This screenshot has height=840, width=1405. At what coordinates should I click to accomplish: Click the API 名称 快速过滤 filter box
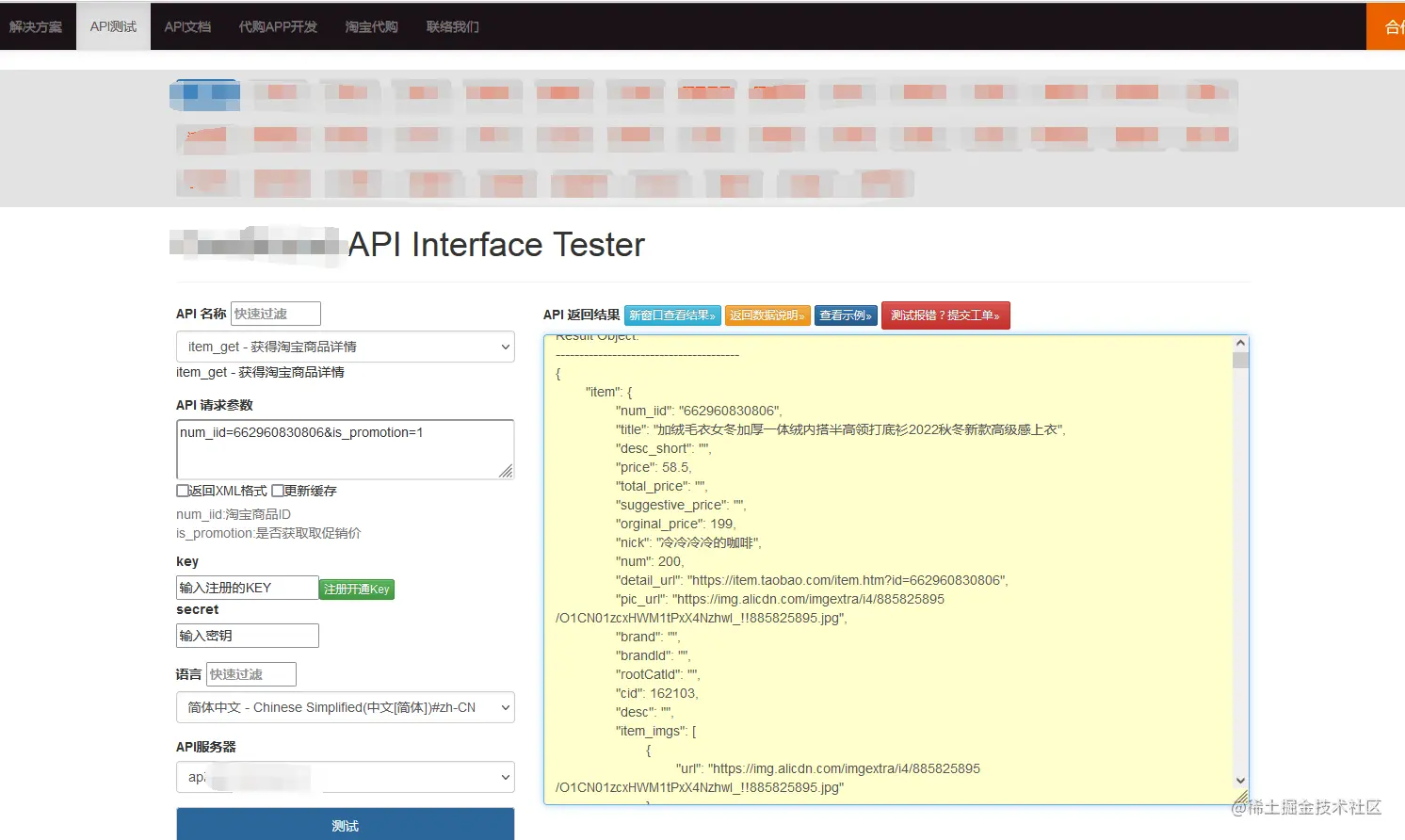tap(275, 314)
